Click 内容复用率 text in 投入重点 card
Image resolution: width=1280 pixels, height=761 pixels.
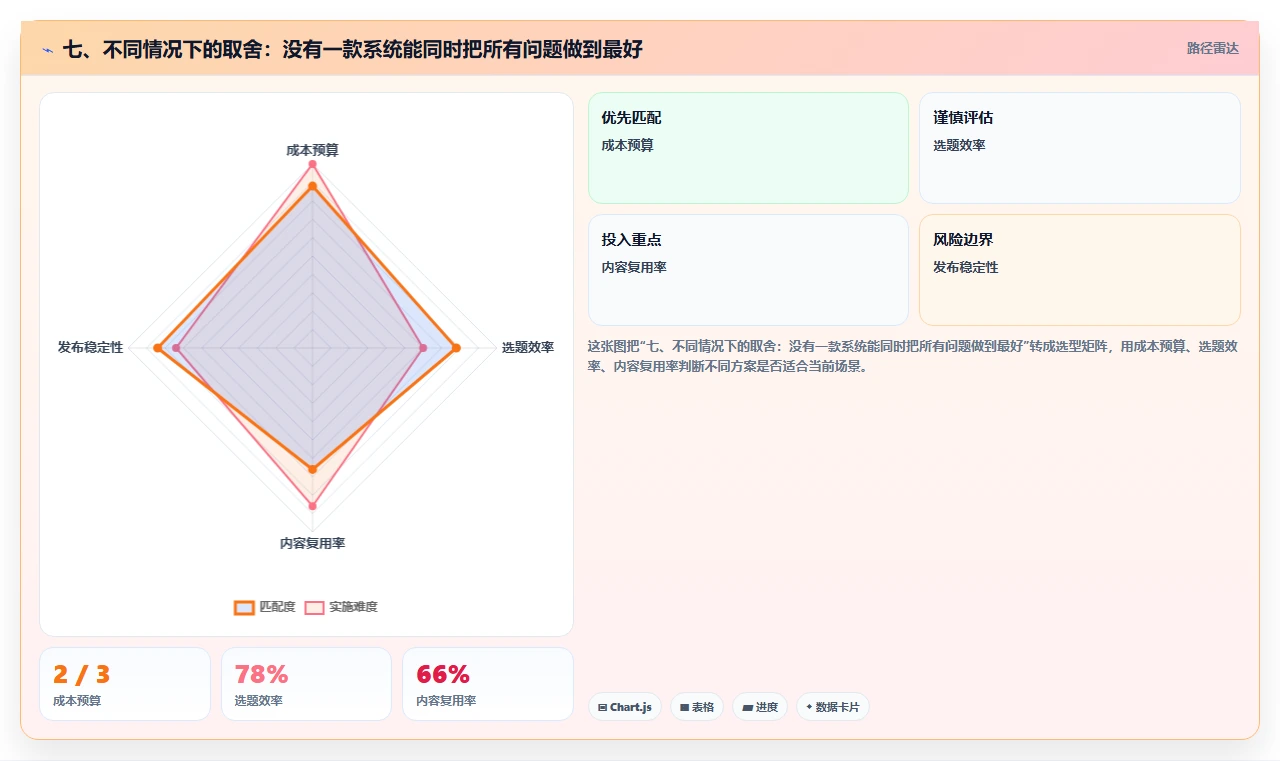click(634, 267)
